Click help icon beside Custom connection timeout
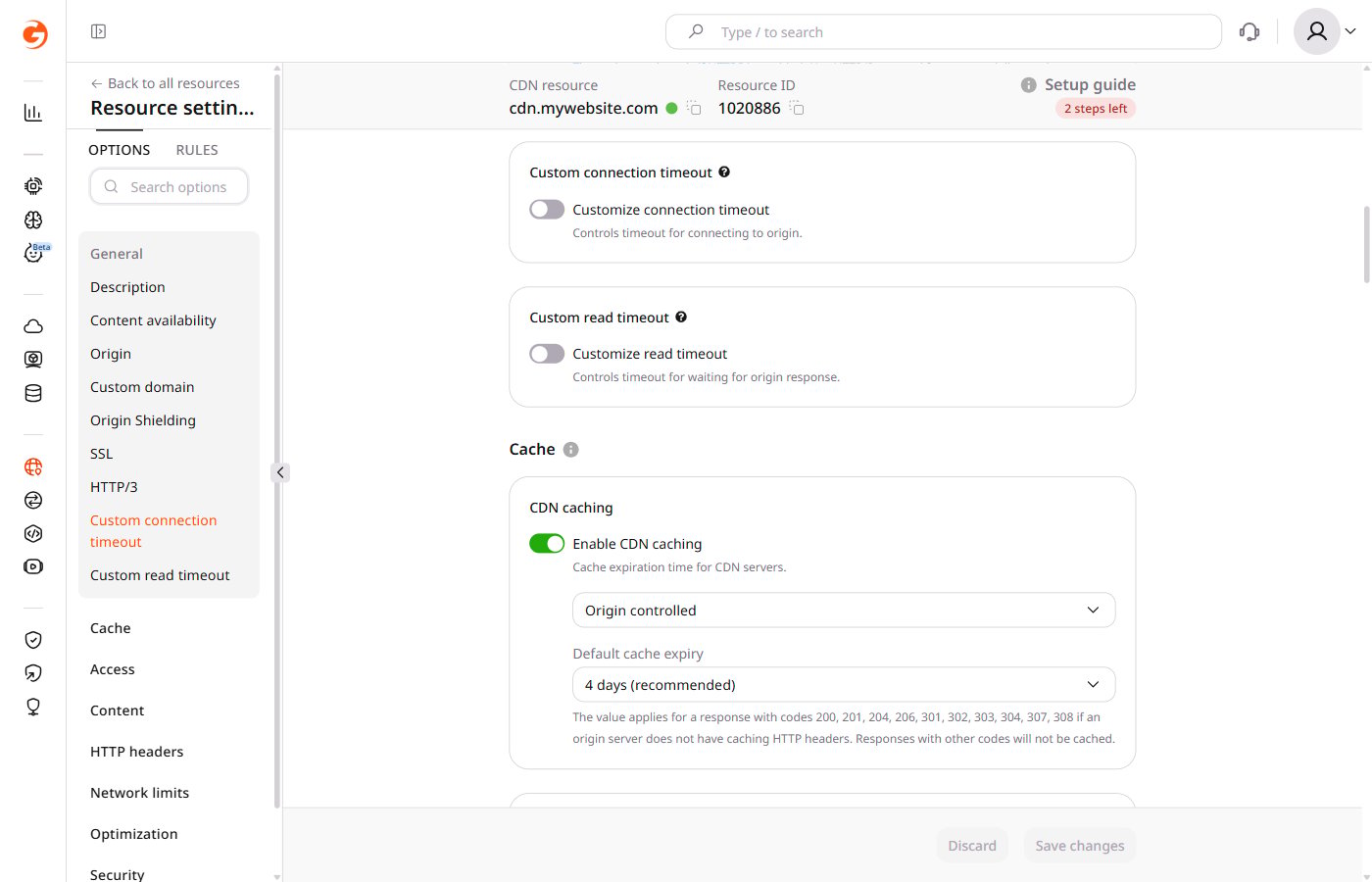Screen dimensions: 1372x882 tap(724, 171)
